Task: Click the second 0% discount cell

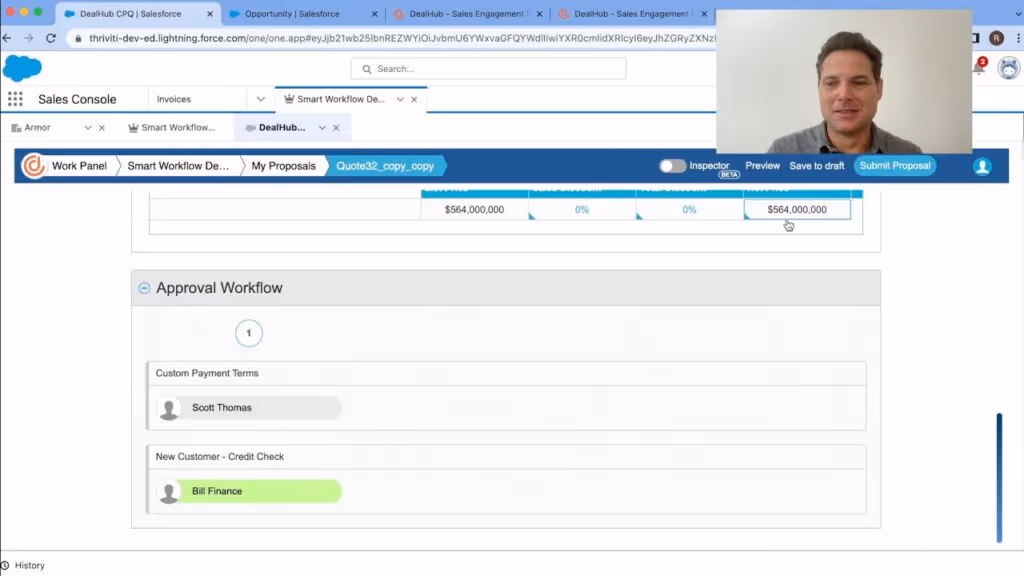Action: [690, 210]
